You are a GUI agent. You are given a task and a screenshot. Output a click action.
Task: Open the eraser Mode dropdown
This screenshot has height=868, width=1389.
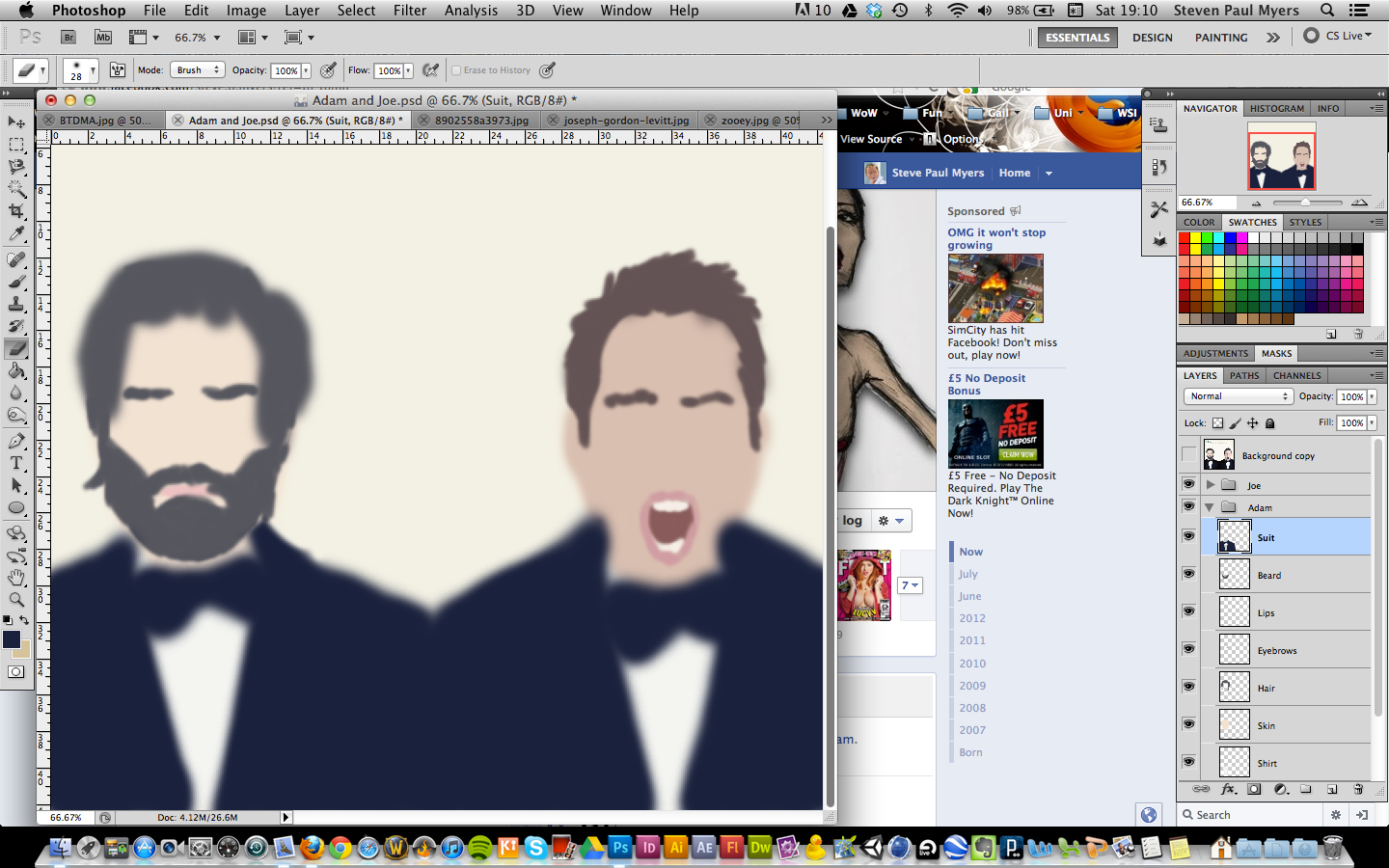point(198,70)
